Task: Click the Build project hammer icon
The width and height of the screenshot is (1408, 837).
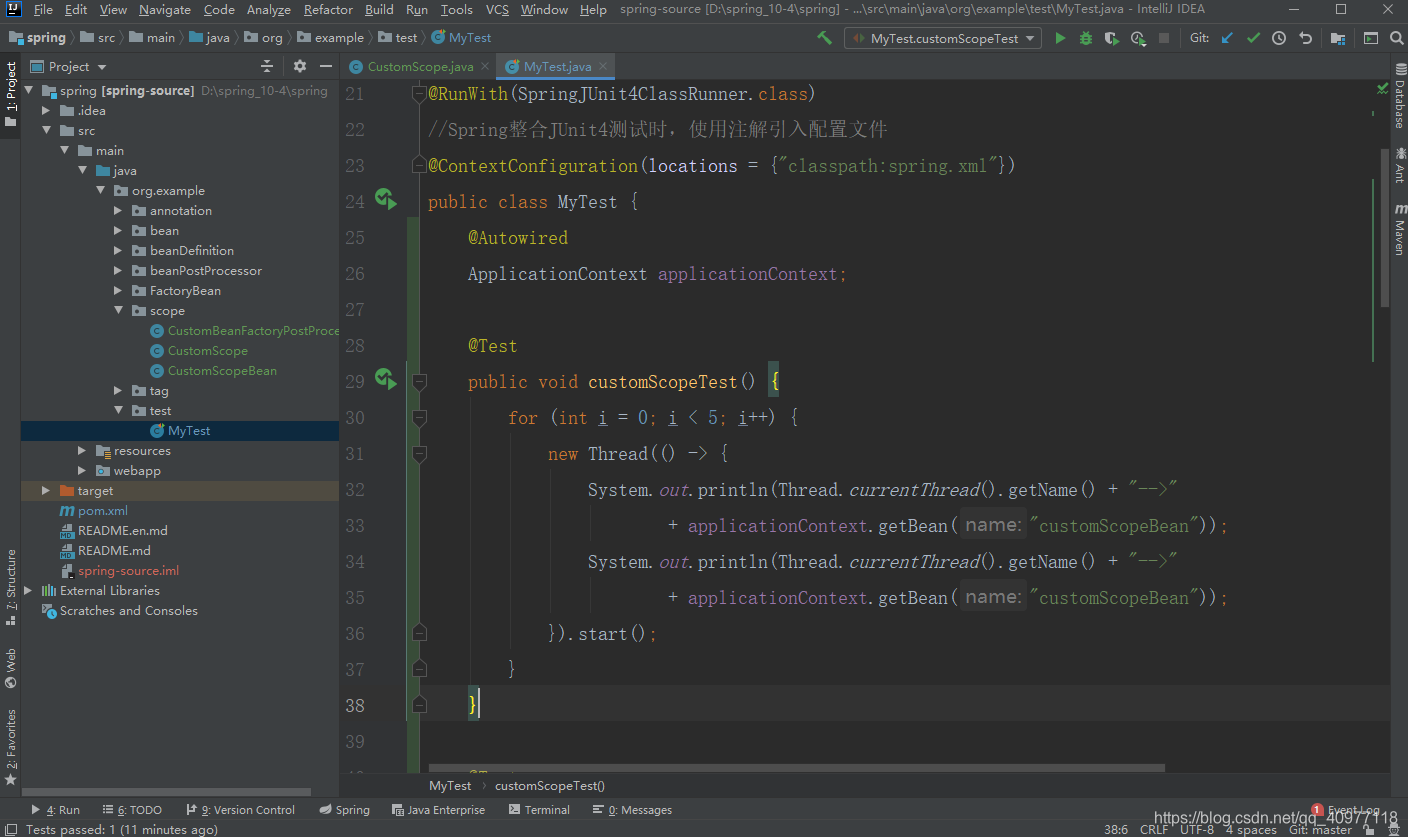Action: tap(824, 38)
